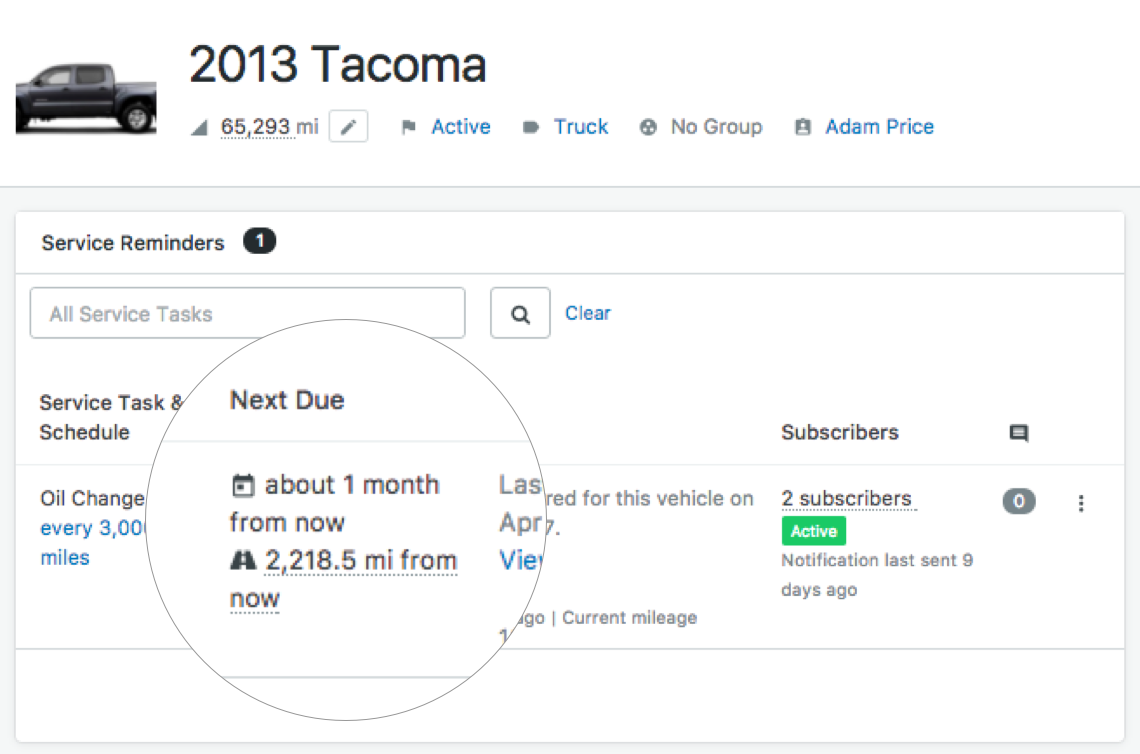Click the calendar icon in Next Due
Viewport: 1140px width, 754px height.
[x=242, y=486]
